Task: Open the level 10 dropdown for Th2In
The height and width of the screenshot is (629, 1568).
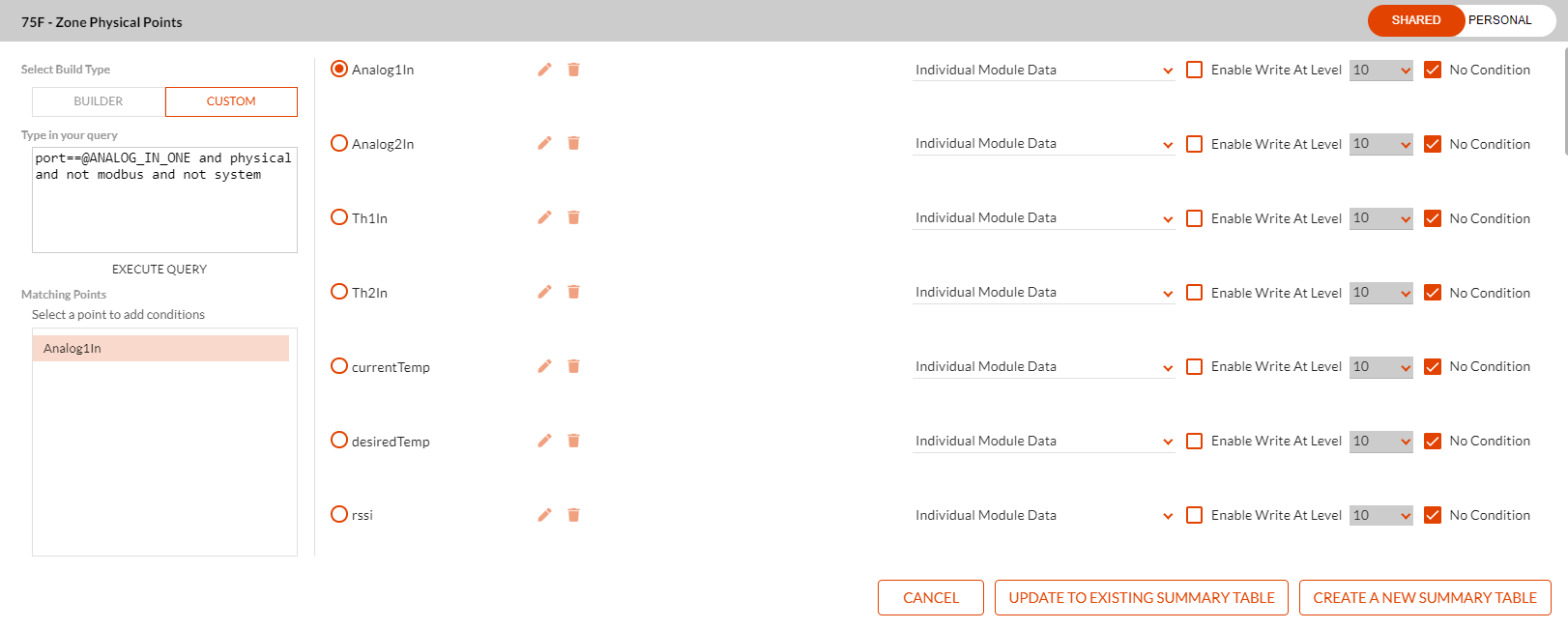Action: tap(1381, 293)
